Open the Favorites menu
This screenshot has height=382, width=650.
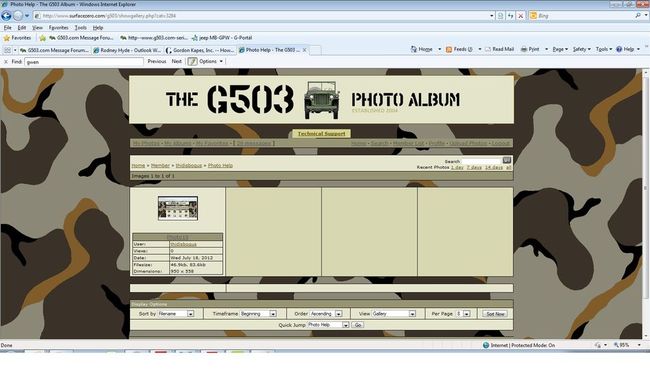[x=58, y=27]
